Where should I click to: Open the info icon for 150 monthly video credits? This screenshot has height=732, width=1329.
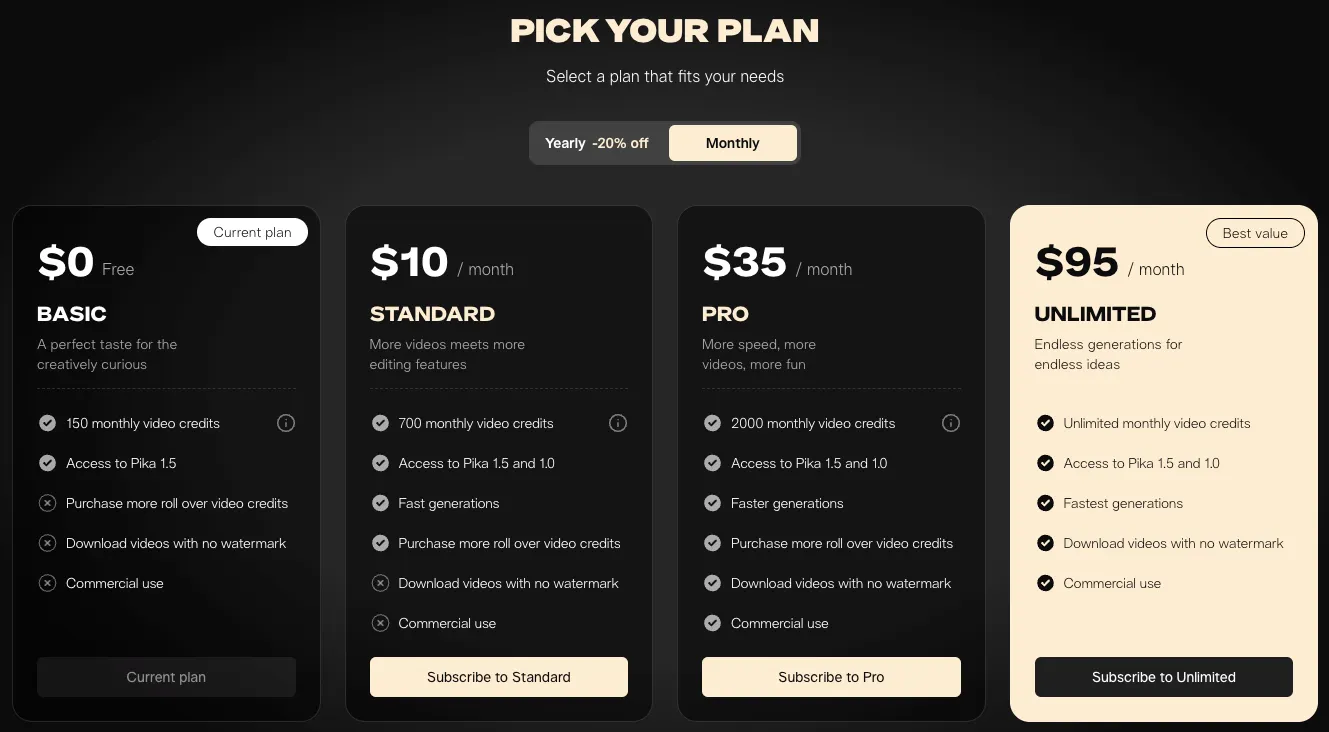pos(286,423)
